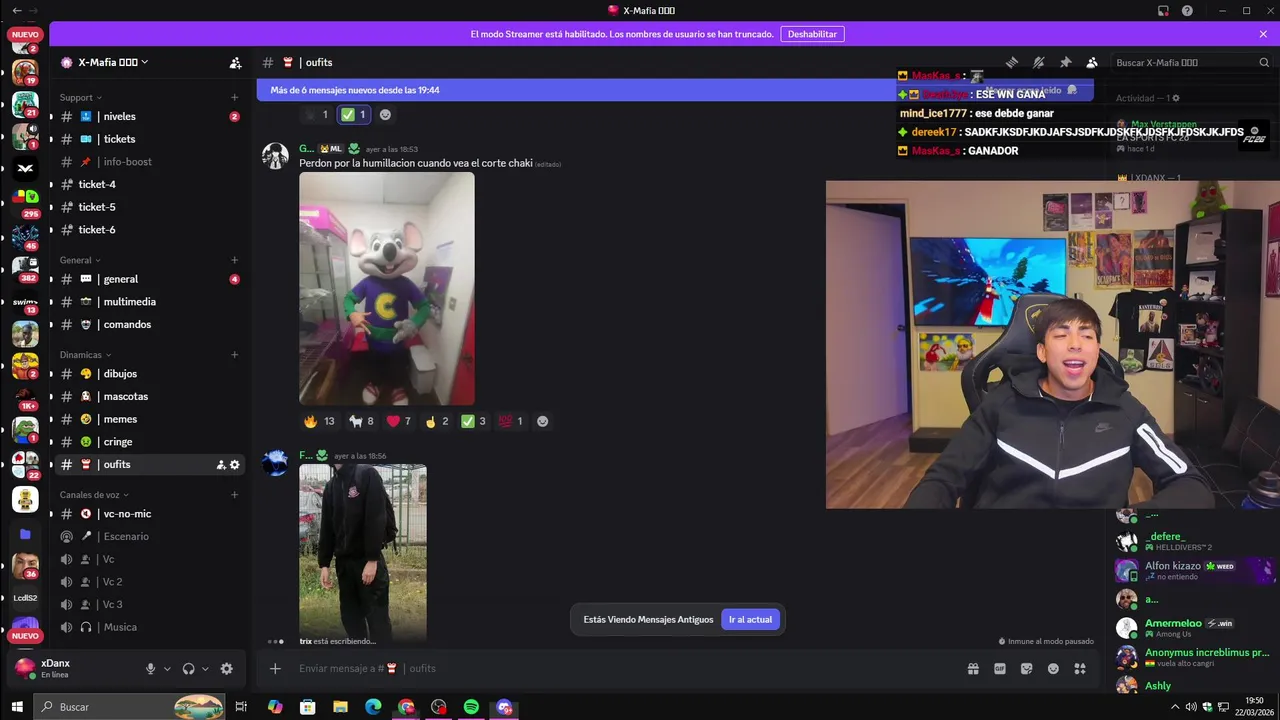
Task: Toggle the 100 emoji reaction with 1
Action: tap(511, 421)
